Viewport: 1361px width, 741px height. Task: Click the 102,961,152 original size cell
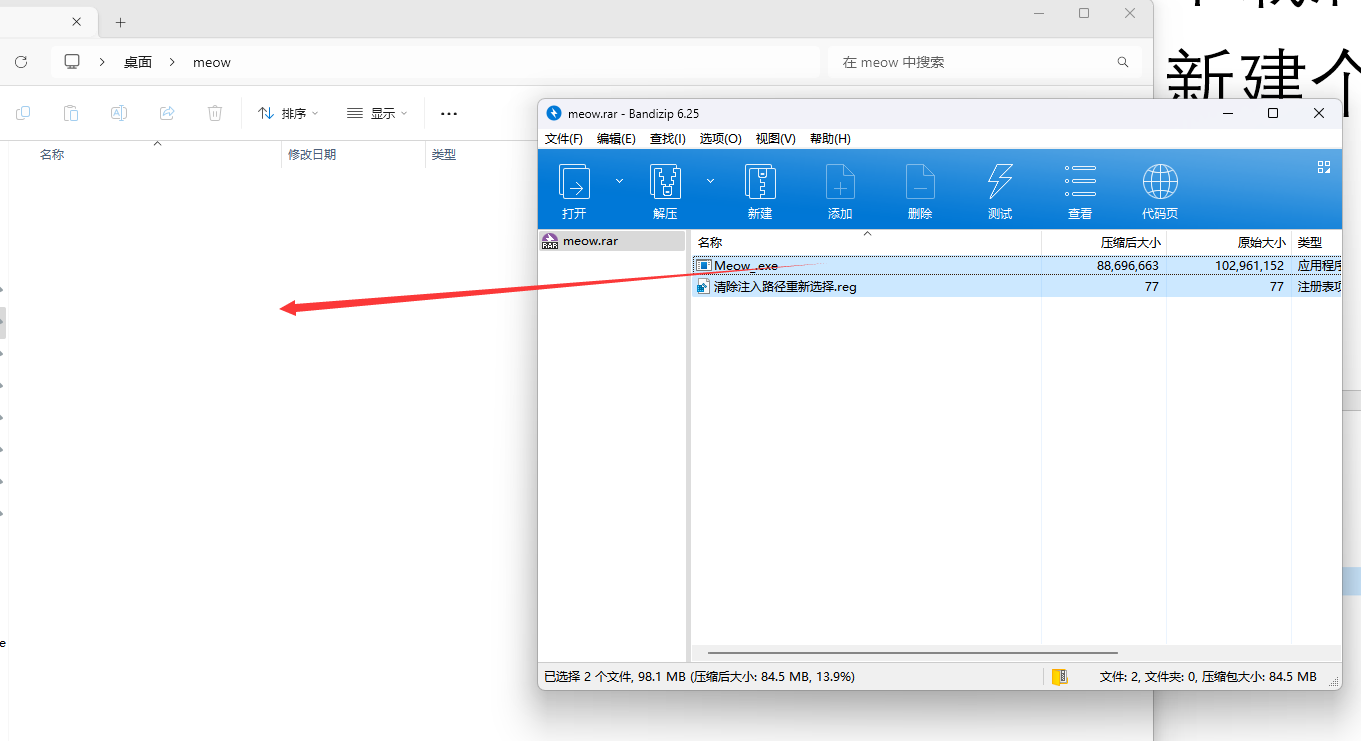pyautogui.click(x=1250, y=266)
